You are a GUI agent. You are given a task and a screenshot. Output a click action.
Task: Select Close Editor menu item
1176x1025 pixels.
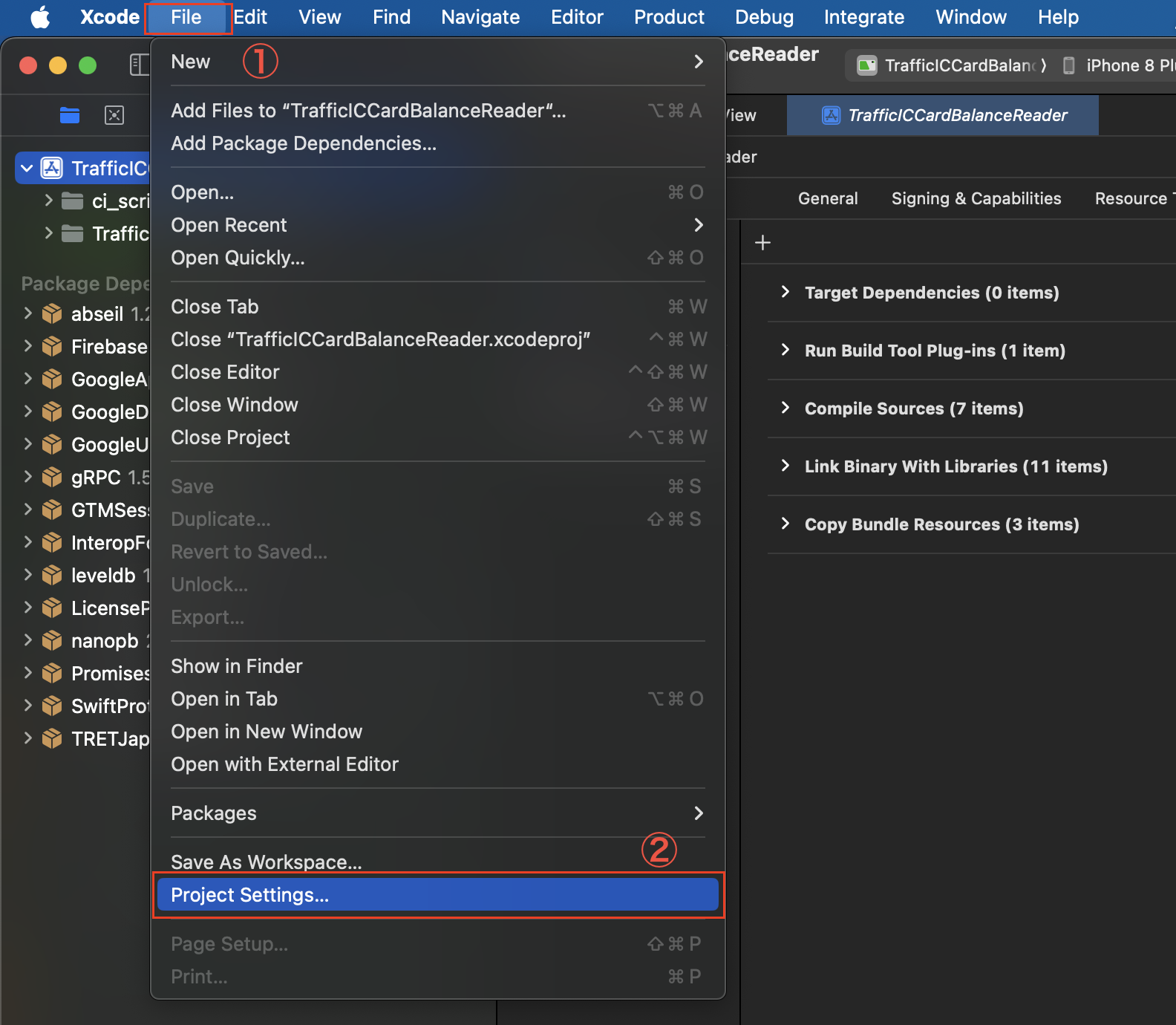pos(438,372)
